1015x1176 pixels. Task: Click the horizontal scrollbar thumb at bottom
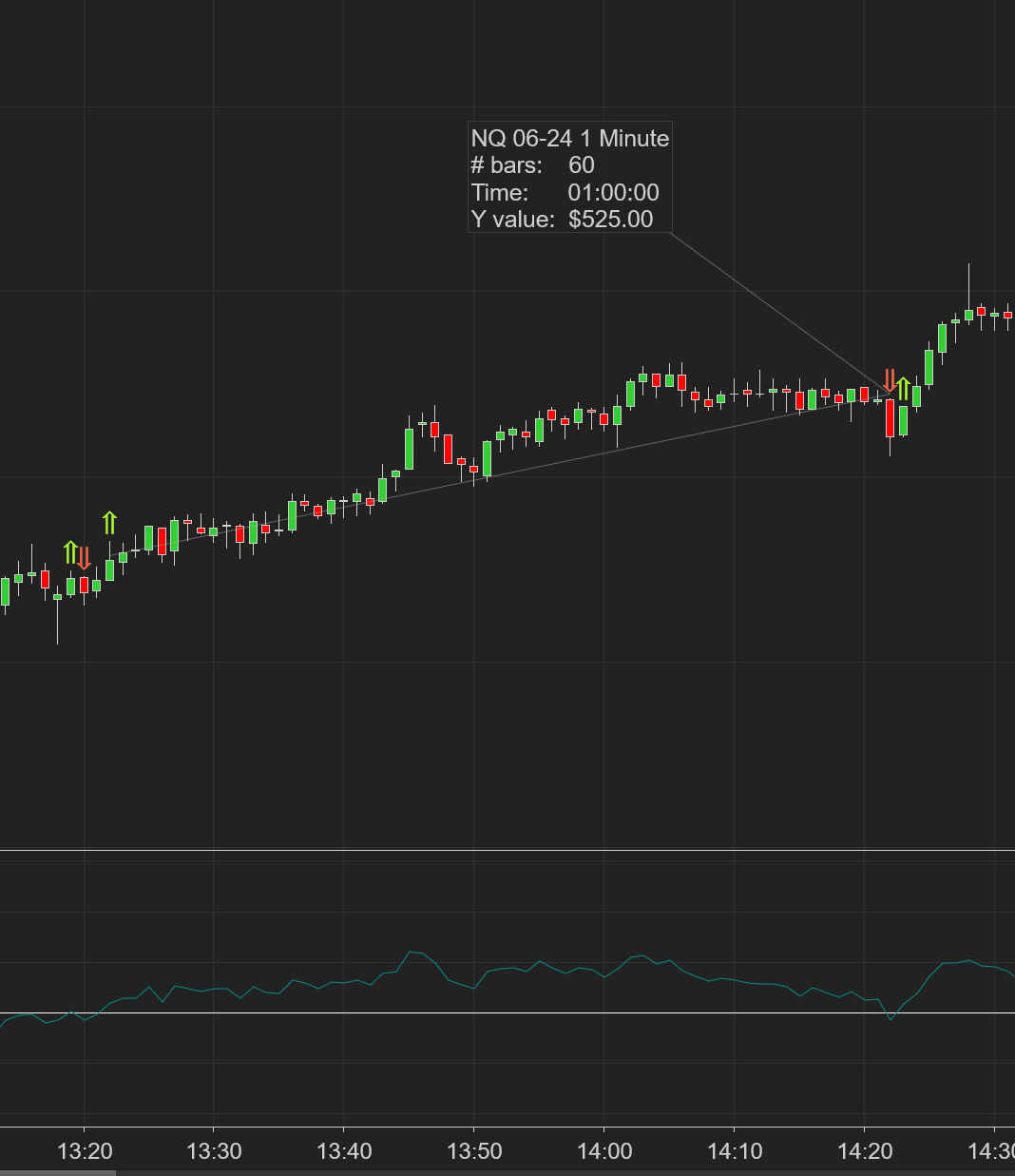57,1172
